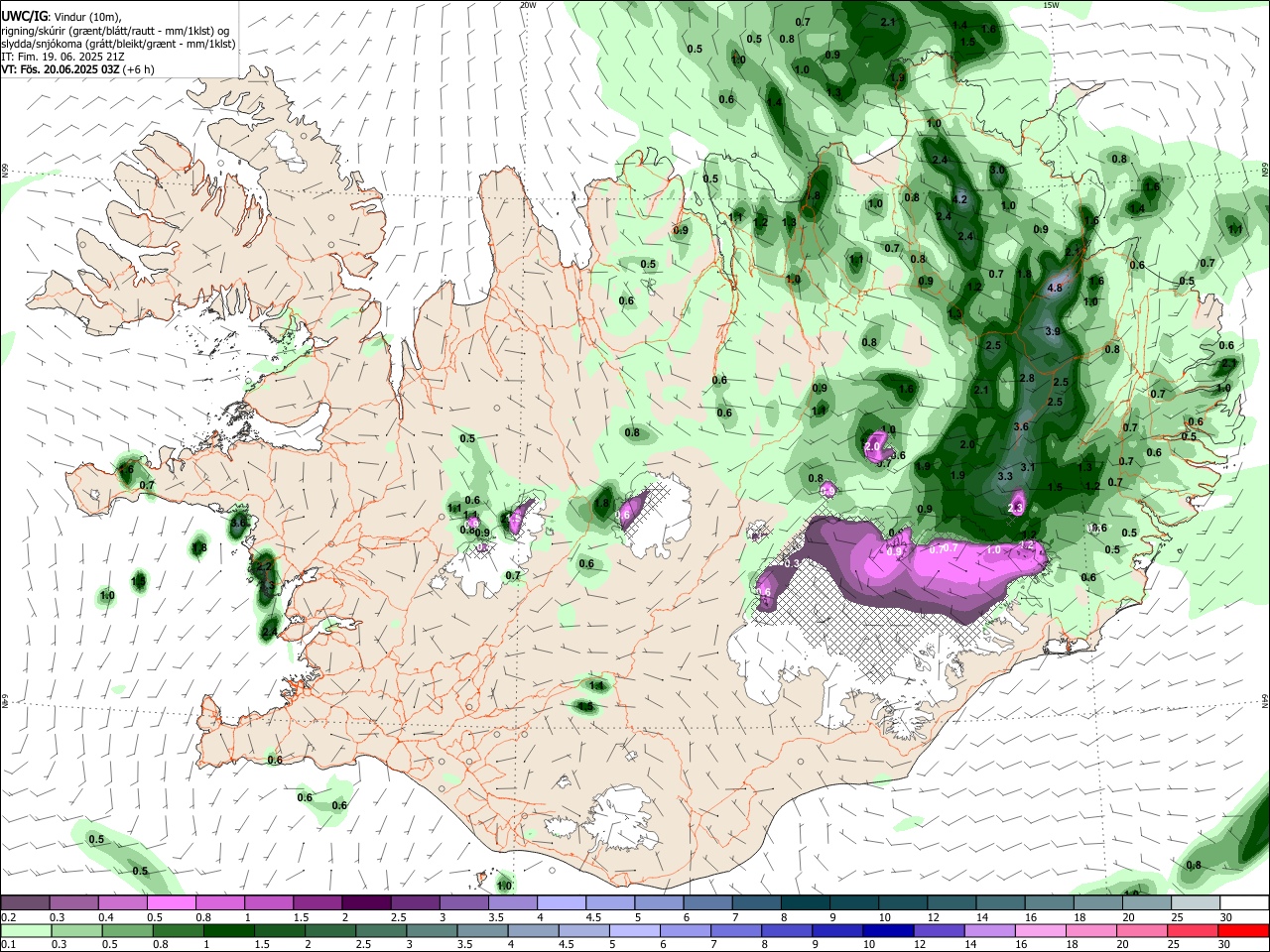The width and height of the screenshot is (1270, 952).
Task: Click the 2.8 precipitation value on the map
Action: tap(1027, 378)
